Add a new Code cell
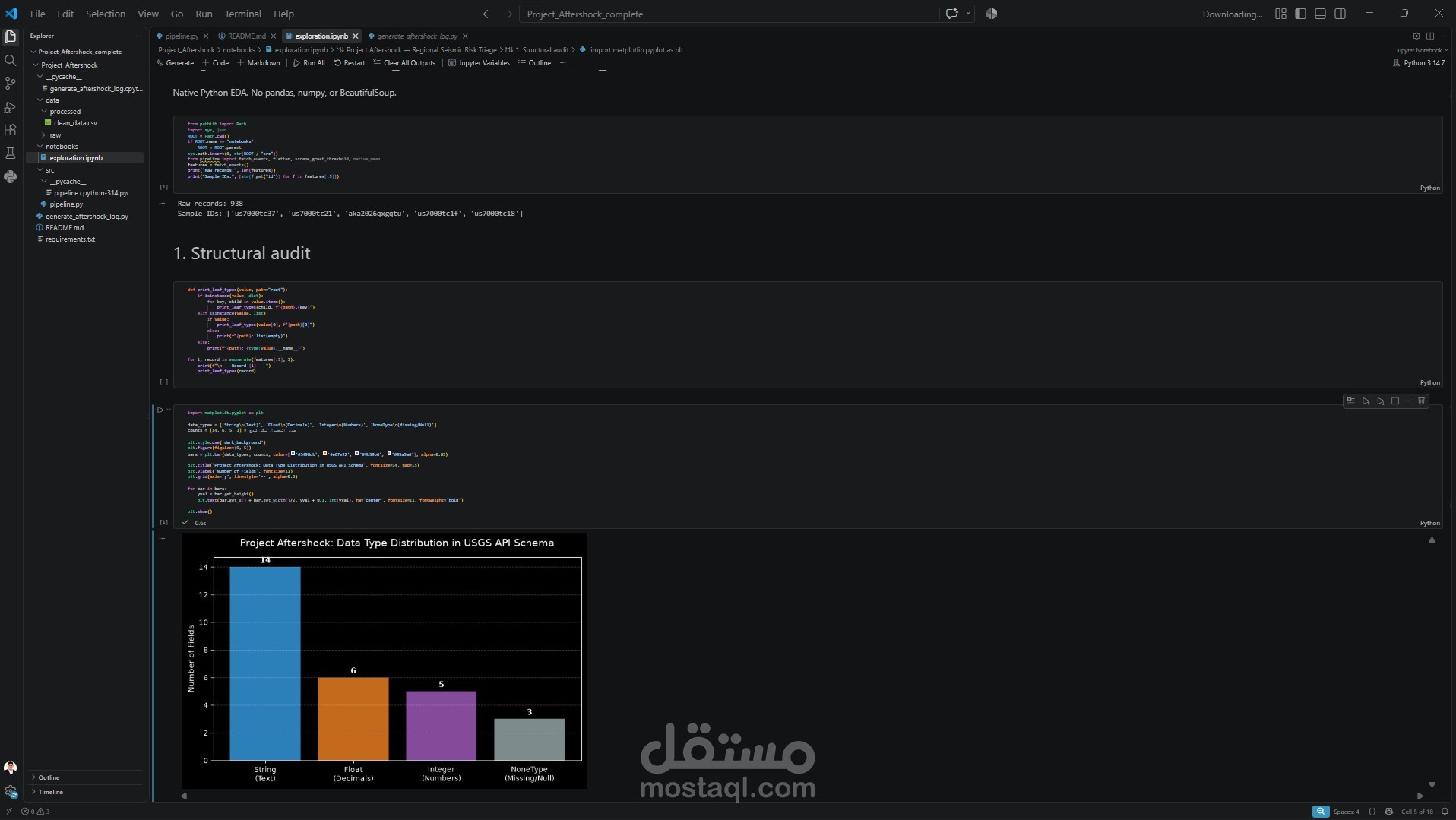The height and width of the screenshot is (820, 1456). coord(215,63)
